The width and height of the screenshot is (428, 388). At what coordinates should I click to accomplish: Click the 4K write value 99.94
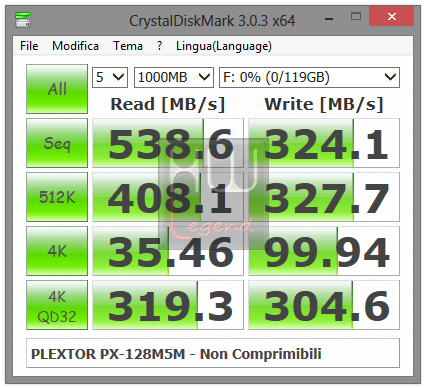pos(324,251)
